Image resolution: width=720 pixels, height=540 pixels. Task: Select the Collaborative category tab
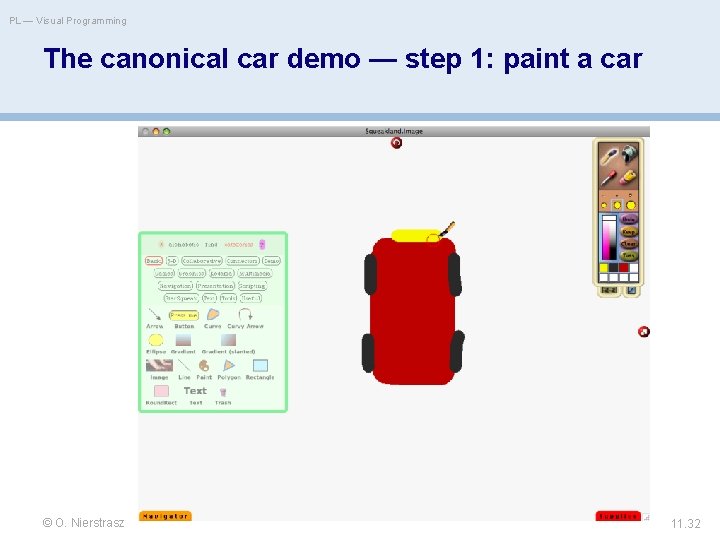pyautogui.click(x=202, y=261)
